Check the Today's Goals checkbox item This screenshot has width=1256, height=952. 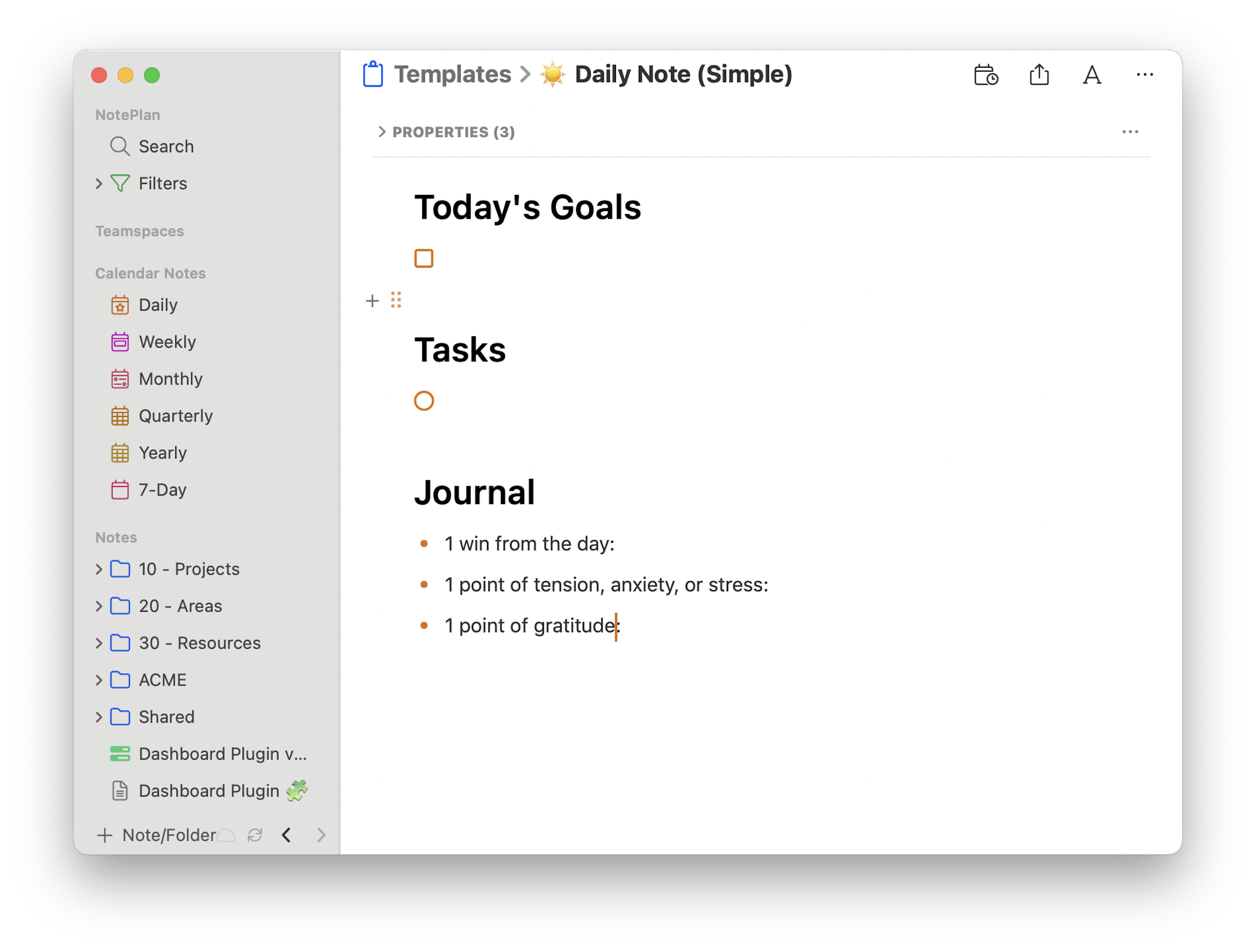424,258
